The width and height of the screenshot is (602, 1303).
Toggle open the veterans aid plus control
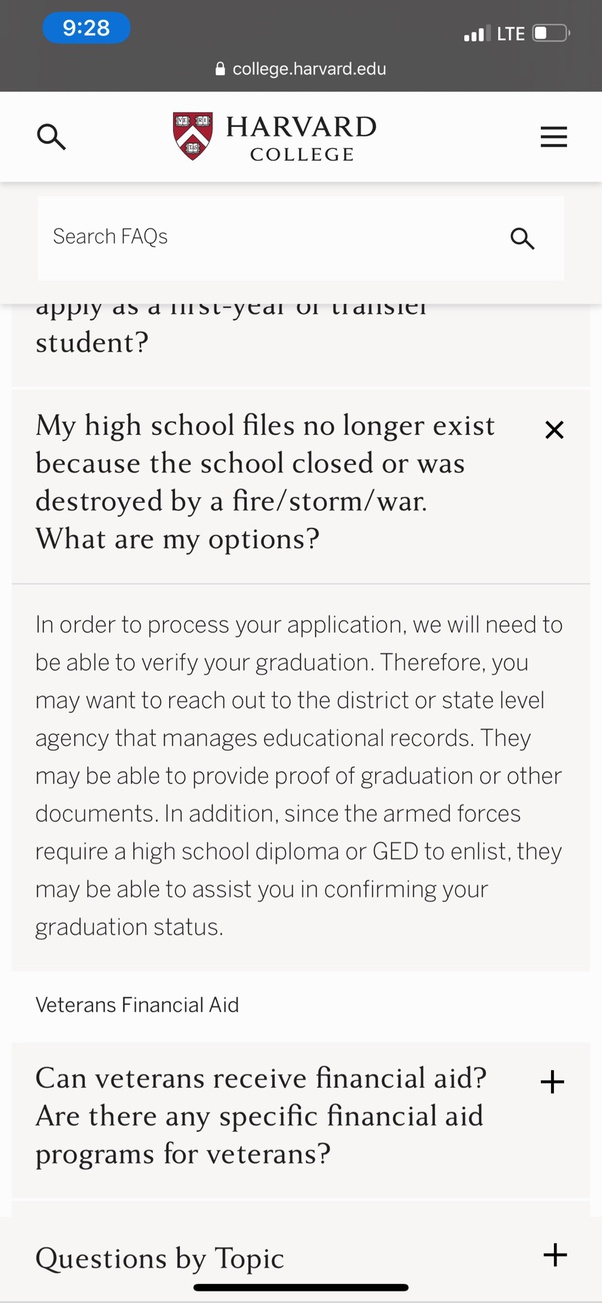pyautogui.click(x=551, y=1082)
